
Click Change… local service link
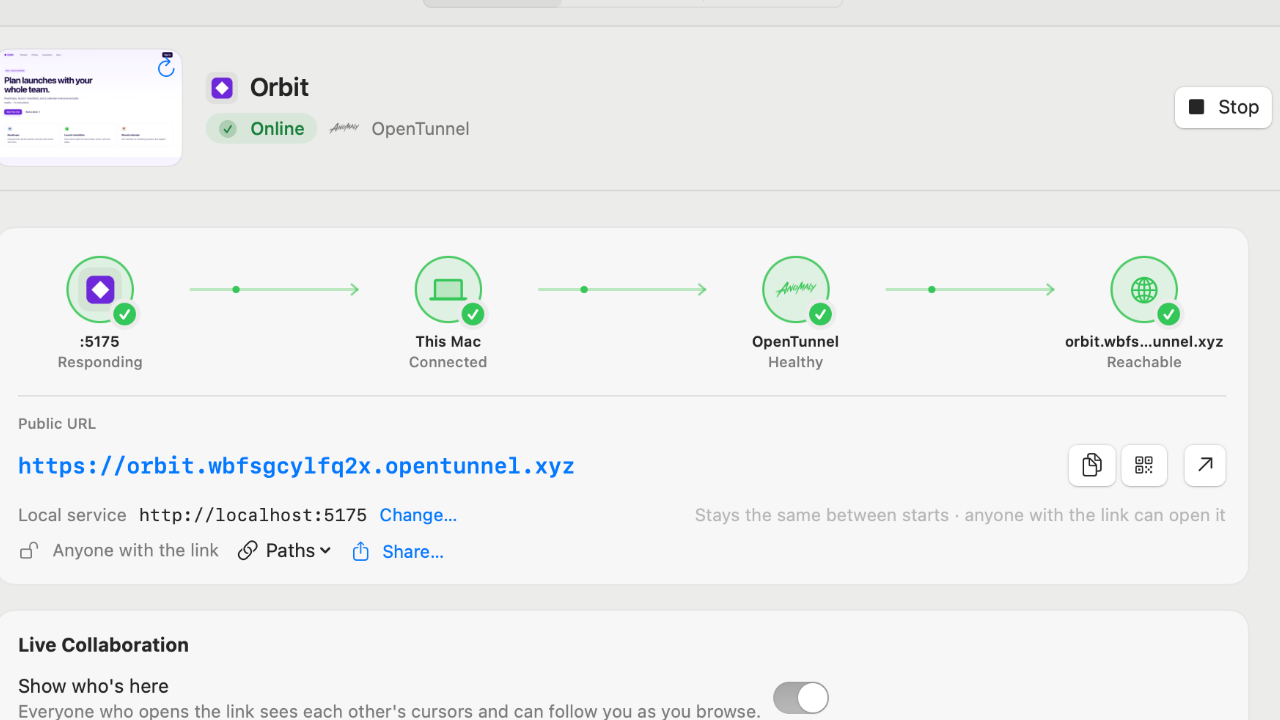[x=418, y=515]
